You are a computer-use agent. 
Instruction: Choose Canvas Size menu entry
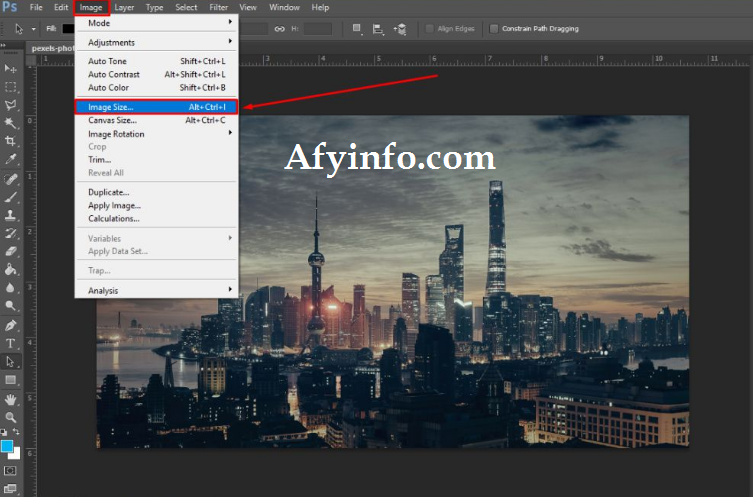tap(157, 120)
